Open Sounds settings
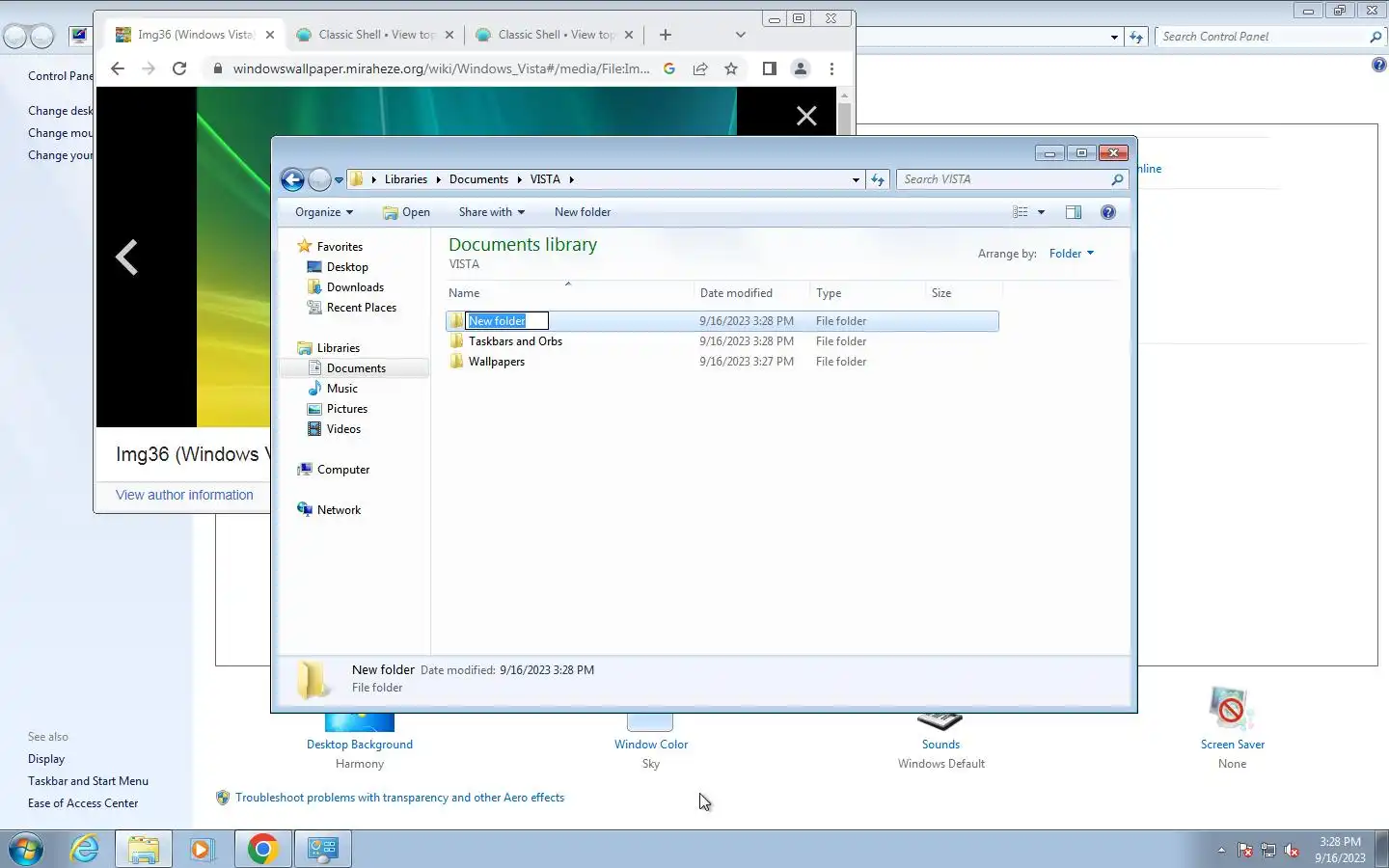Viewport: 1389px width, 868px height. (x=940, y=745)
